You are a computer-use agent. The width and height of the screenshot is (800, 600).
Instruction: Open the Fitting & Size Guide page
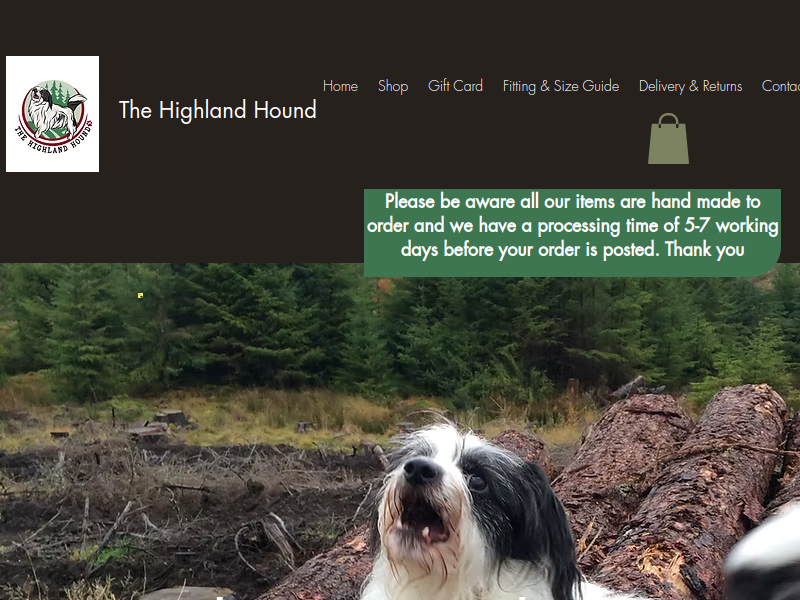click(561, 86)
